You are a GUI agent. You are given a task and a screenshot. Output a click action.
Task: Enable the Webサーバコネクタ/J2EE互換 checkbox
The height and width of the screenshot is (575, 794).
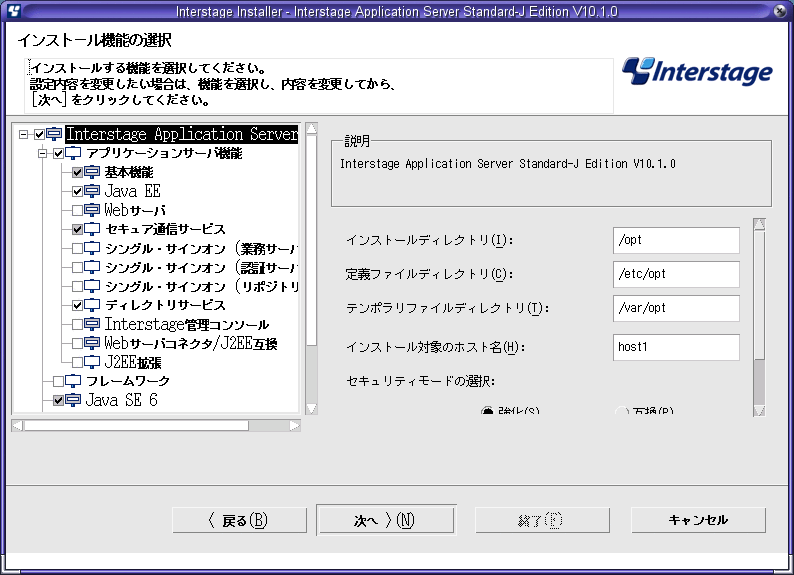point(77,343)
